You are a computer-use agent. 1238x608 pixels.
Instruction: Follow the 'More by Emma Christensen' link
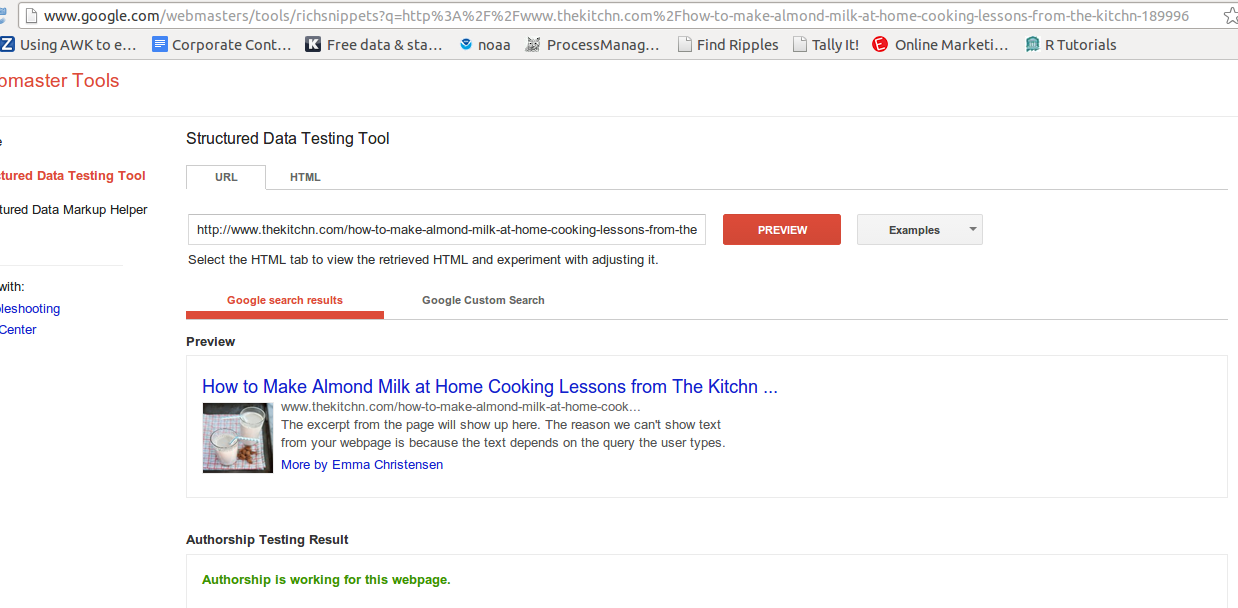(x=362, y=465)
